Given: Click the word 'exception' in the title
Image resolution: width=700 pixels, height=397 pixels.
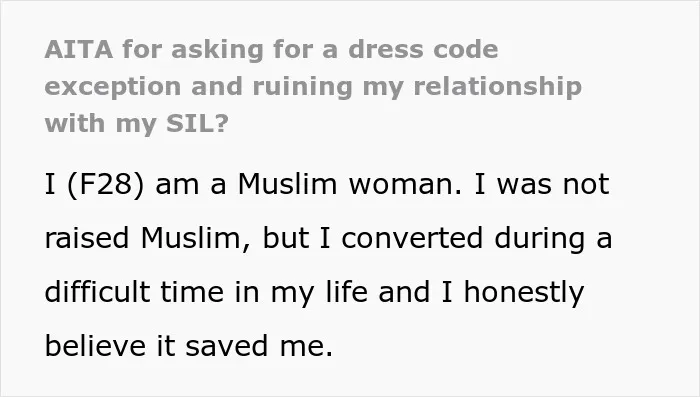Looking at the screenshot, I should (112, 87).
